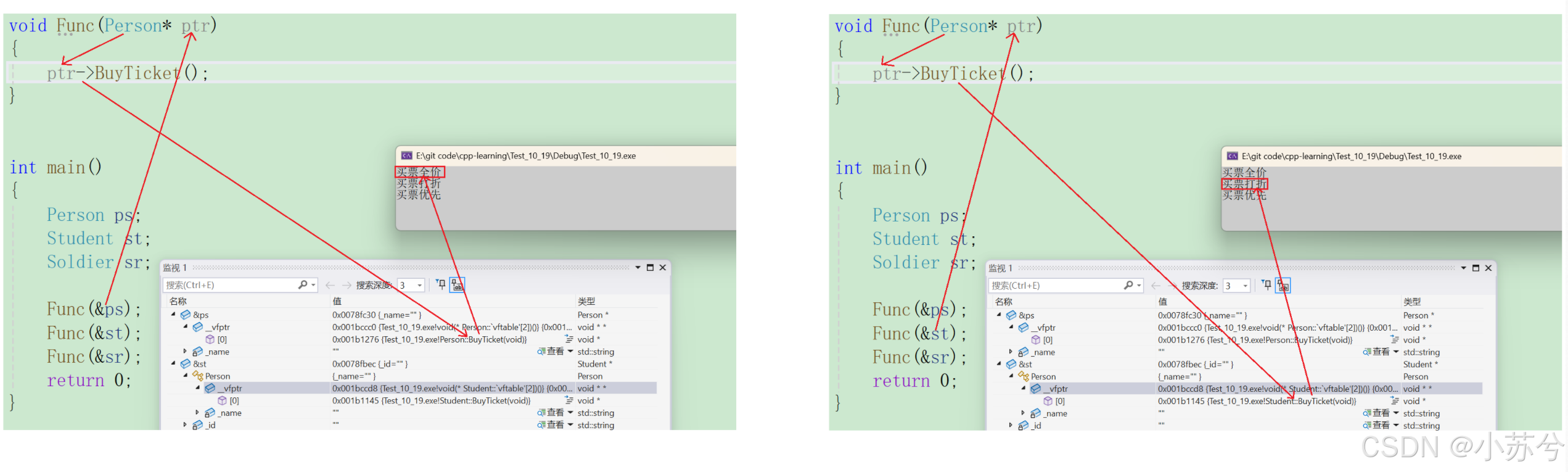The height and width of the screenshot is (472, 1568).
Task: Close the right watch 1 panel
Action: pyautogui.click(x=1488, y=268)
